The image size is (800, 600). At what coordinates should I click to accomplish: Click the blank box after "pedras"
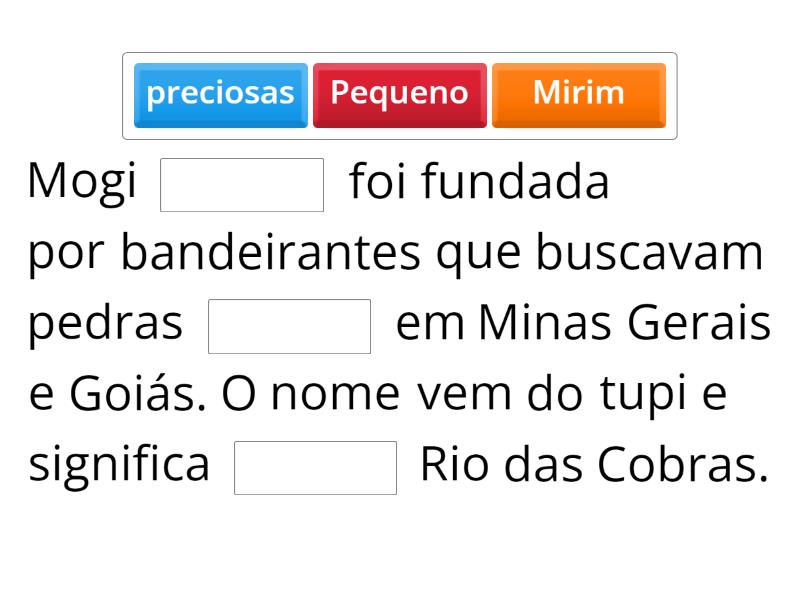[x=289, y=327]
